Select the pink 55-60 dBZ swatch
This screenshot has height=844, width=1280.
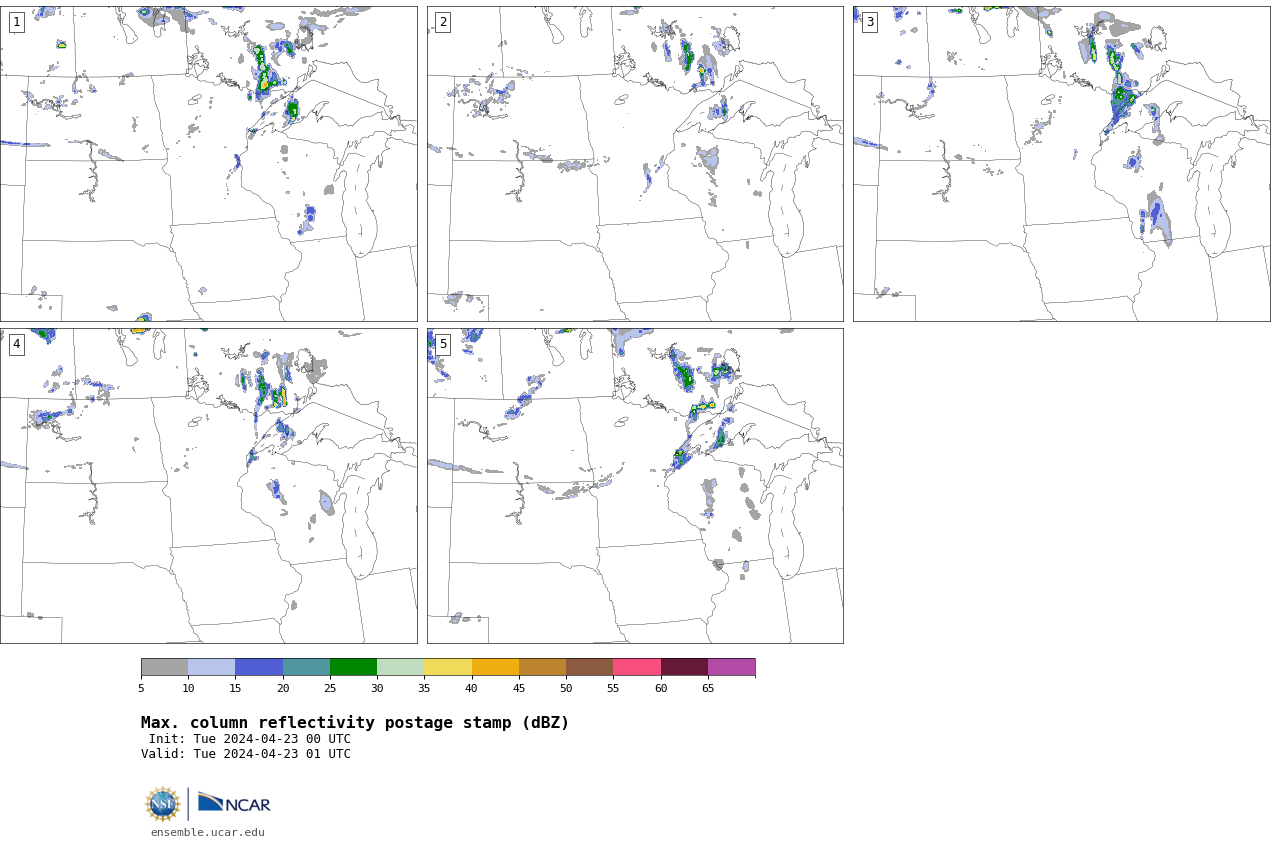click(637, 667)
